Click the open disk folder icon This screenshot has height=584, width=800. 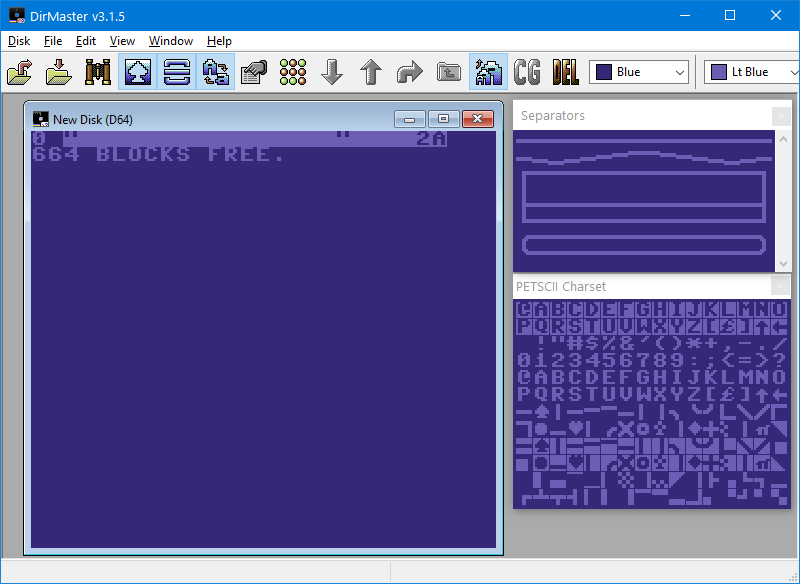click(20, 72)
